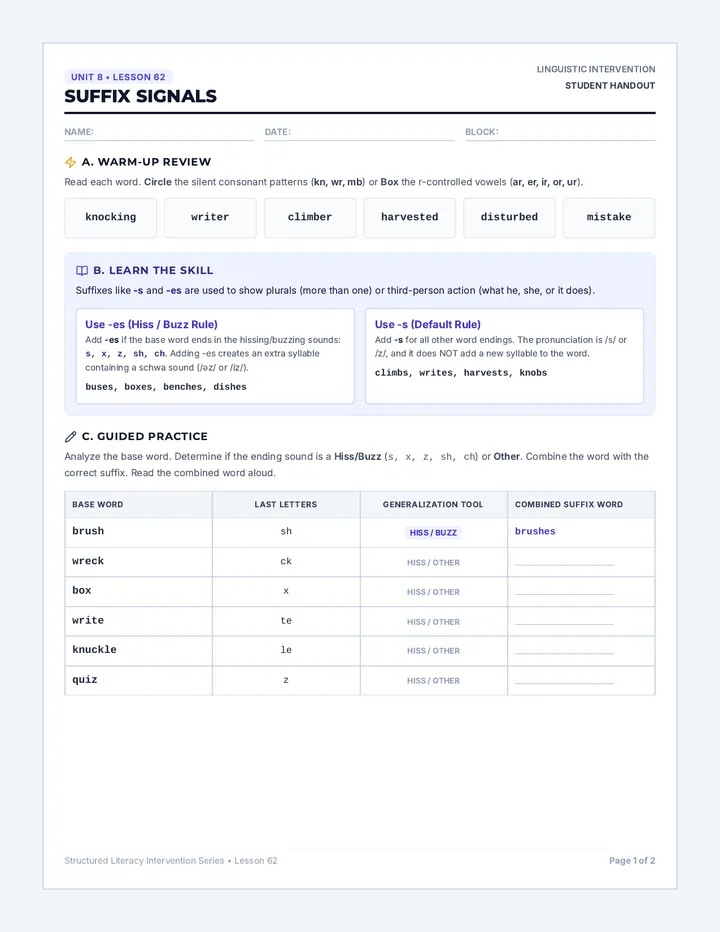
Task: Click the Use -s (Default Rule) heading
Action: pos(427,325)
